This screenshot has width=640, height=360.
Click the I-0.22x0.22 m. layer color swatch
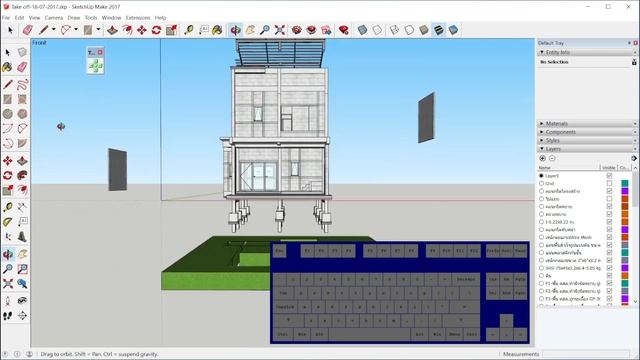(x=624, y=222)
